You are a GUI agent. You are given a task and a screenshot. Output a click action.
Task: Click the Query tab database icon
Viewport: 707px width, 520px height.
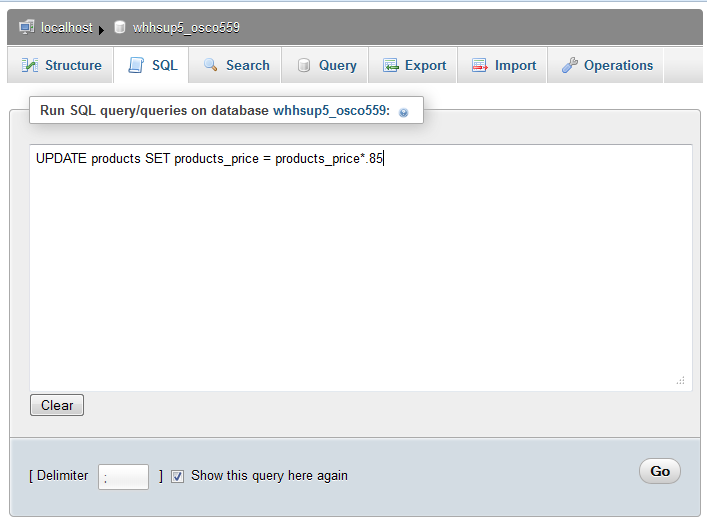[303, 65]
